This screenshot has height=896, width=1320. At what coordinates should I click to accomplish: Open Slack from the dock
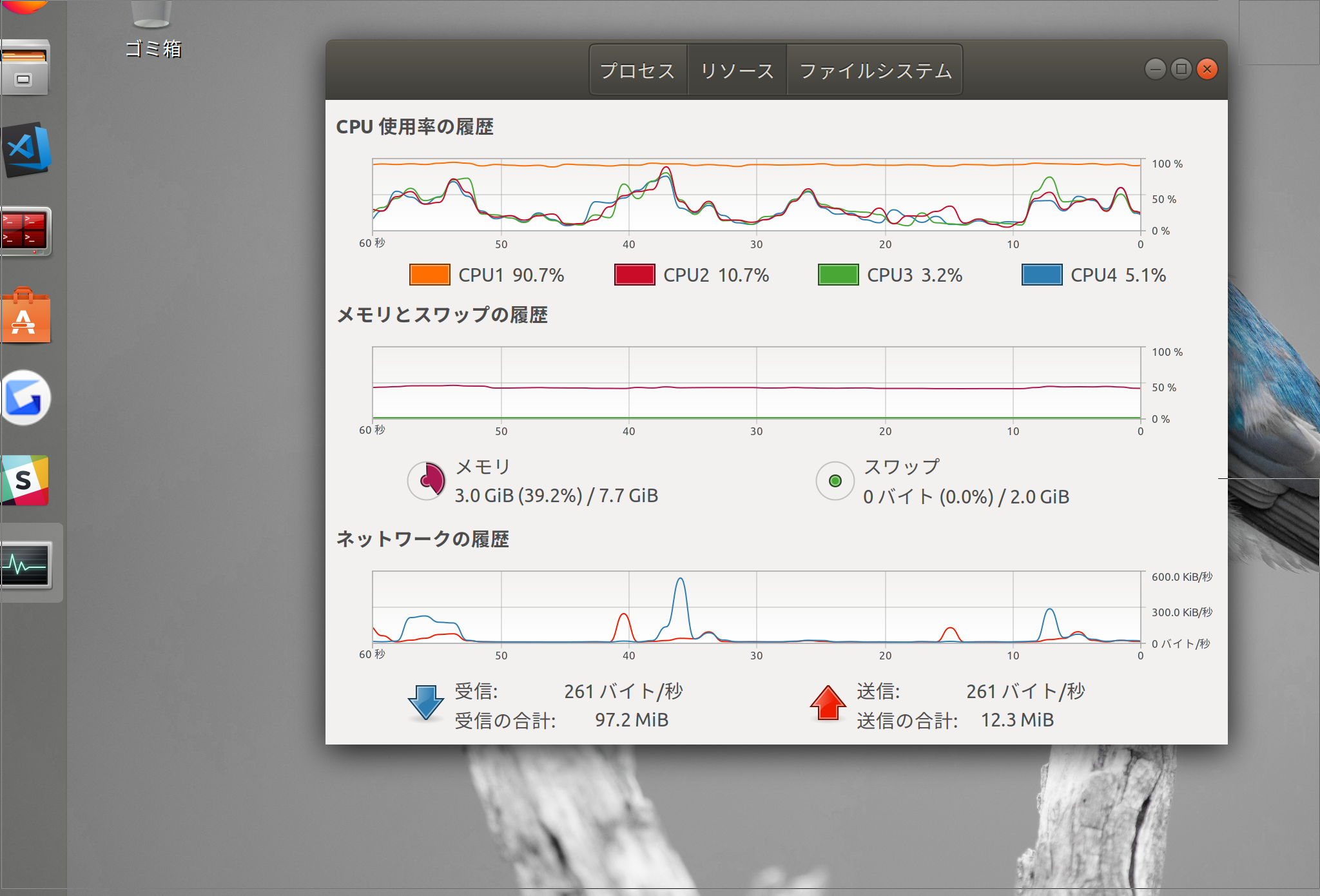pos(24,480)
